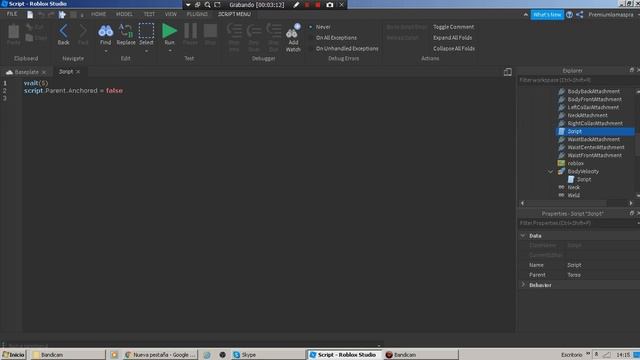This screenshot has height=360, width=640.
Task: Close the Script editor tab
Action: [78, 72]
